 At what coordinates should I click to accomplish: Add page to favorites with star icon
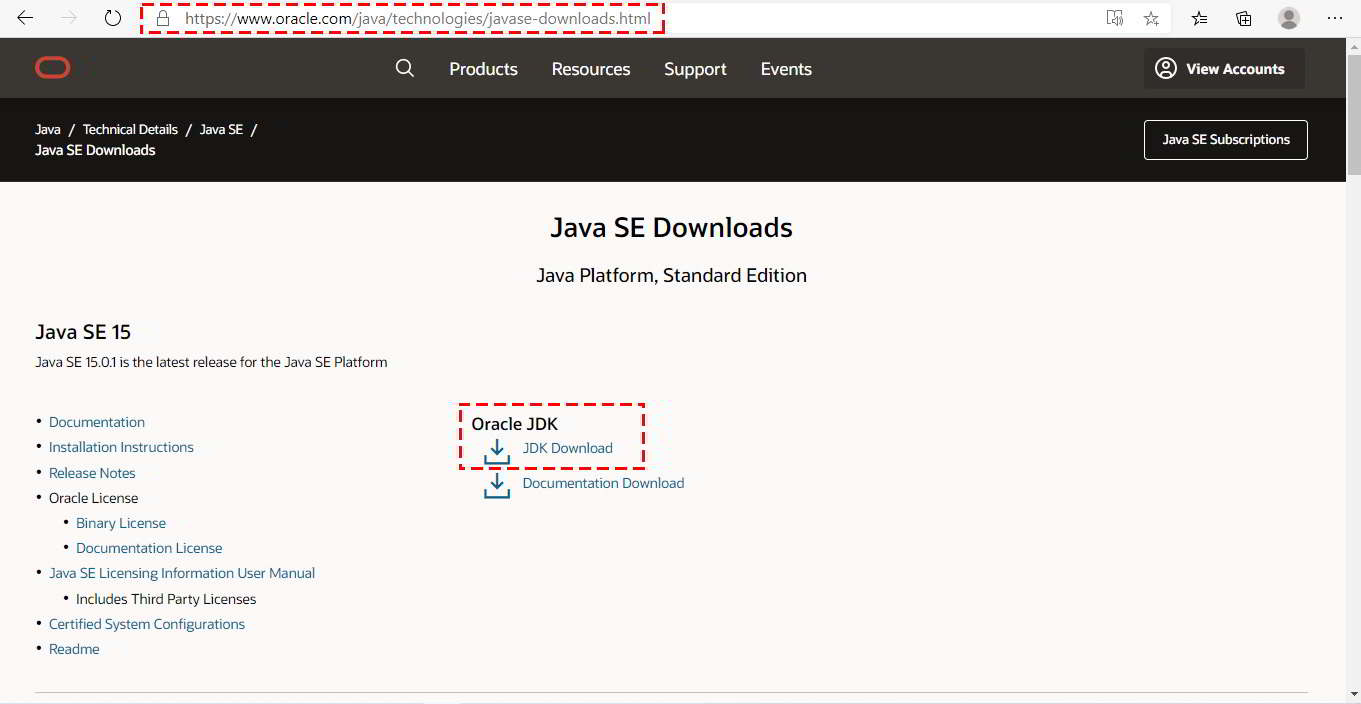pos(1151,18)
